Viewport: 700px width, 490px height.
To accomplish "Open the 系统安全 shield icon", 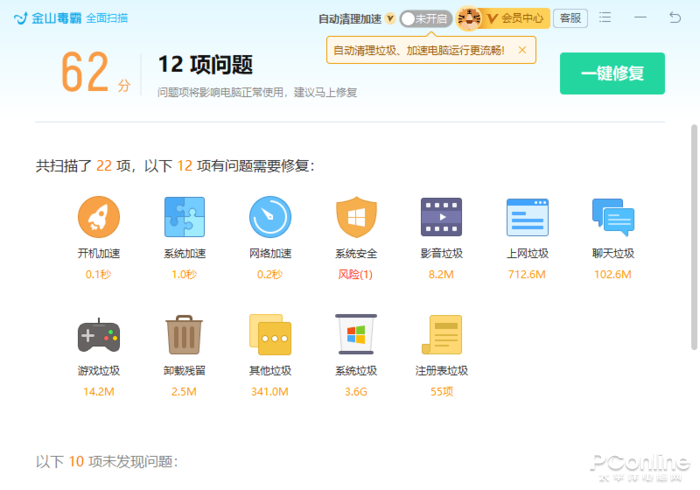I will pyautogui.click(x=355, y=217).
